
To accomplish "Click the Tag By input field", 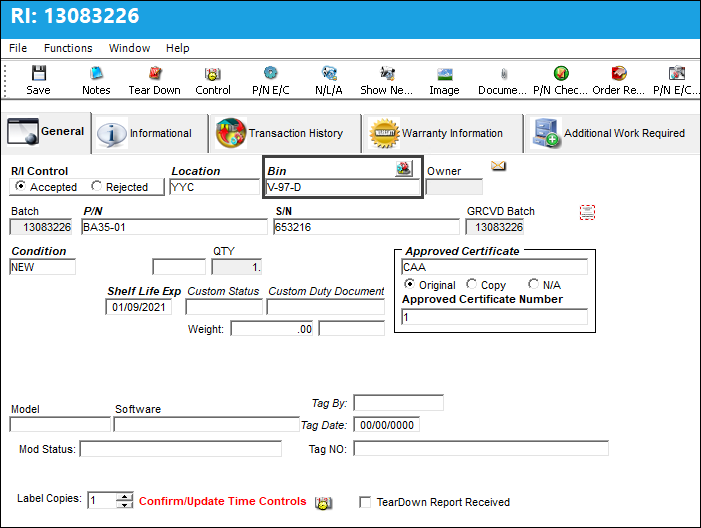I will [x=398, y=402].
